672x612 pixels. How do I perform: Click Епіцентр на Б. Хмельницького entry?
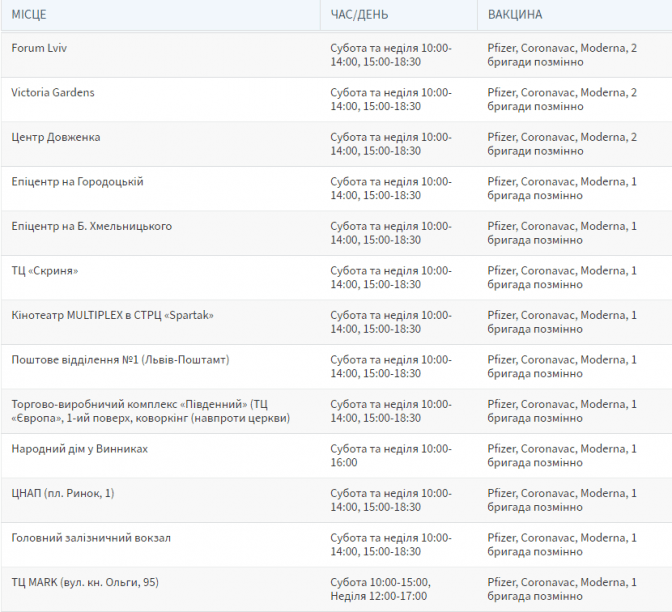[x=91, y=226]
